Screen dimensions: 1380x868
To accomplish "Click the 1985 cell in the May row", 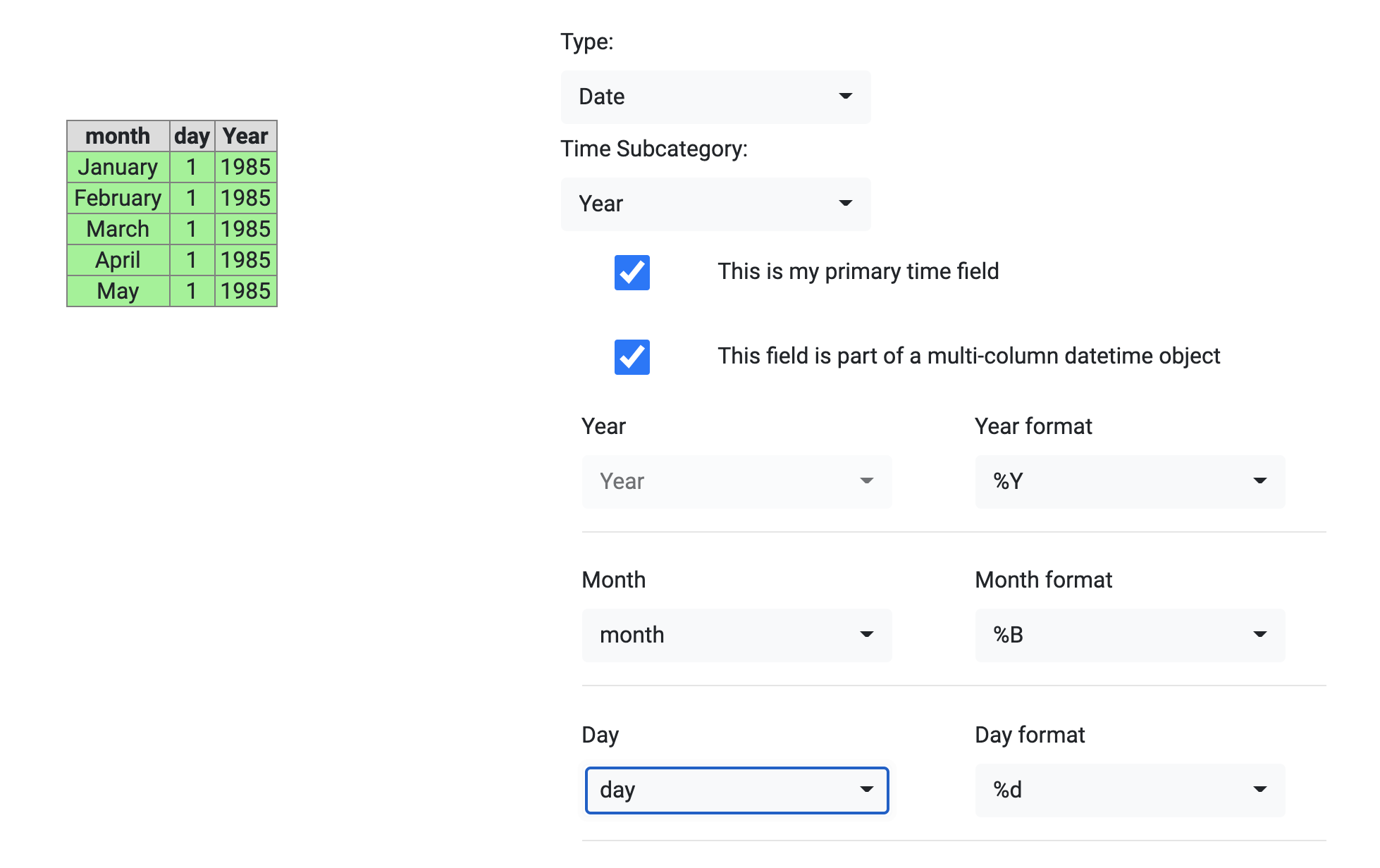I will [245, 291].
